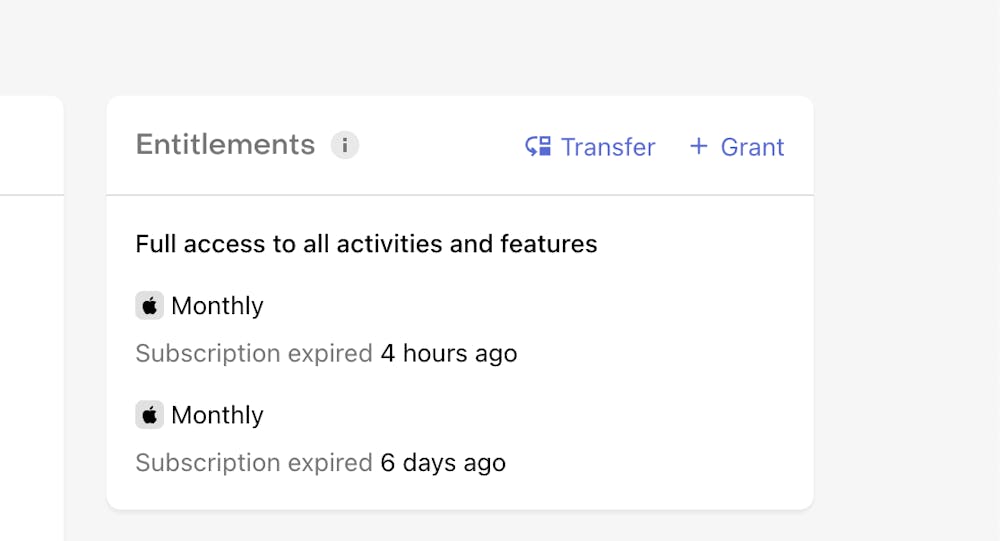Viewport: 1000px width, 541px height.
Task: Click the info icon beside Entitlements
Action: (x=345, y=145)
